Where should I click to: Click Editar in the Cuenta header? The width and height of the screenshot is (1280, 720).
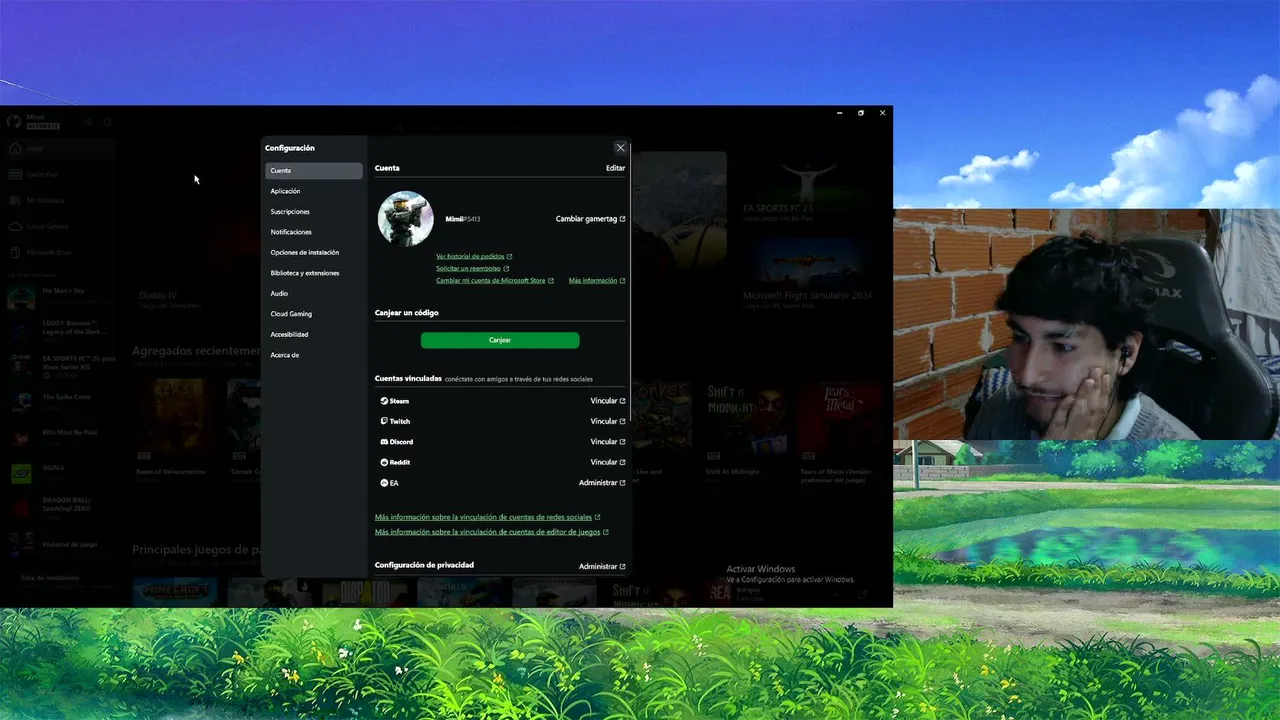click(x=615, y=168)
